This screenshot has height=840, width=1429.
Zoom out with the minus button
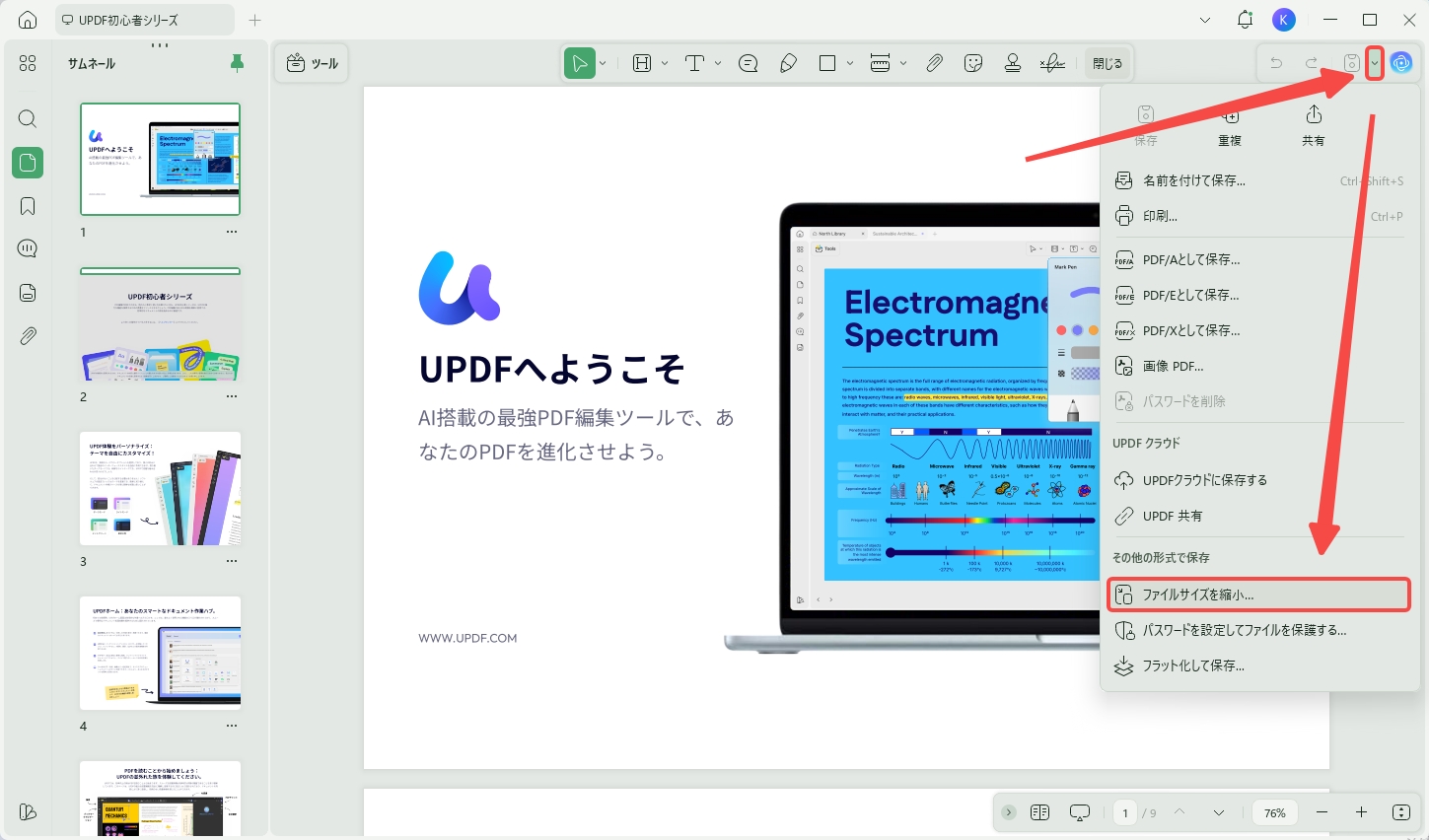tap(1322, 812)
